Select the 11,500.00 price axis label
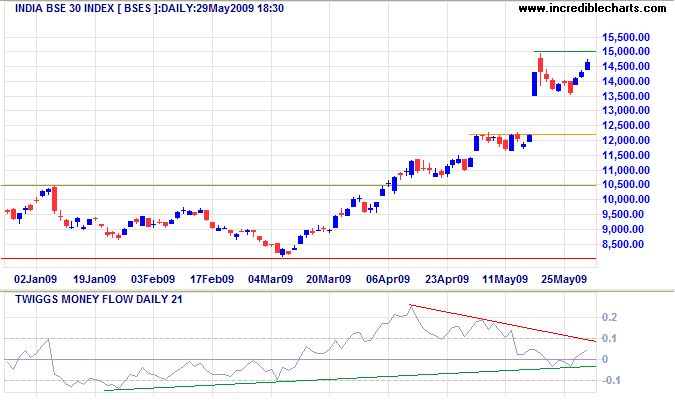The height and width of the screenshot is (400, 675). (625, 155)
